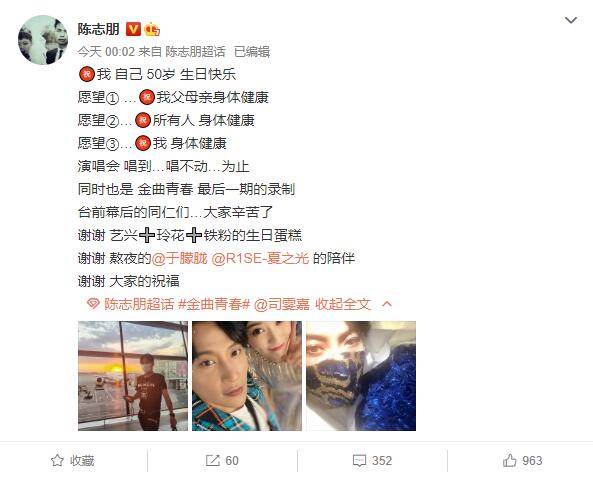The width and height of the screenshot is (593, 478).
Task: Click the star 收藏 favorite icon
Action: point(57,460)
